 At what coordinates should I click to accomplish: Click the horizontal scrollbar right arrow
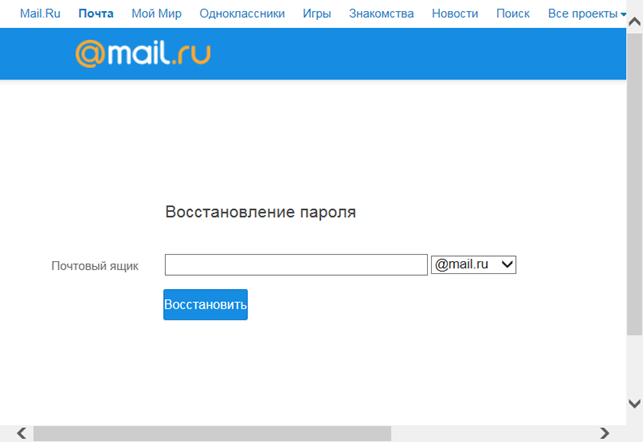(604, 433)
